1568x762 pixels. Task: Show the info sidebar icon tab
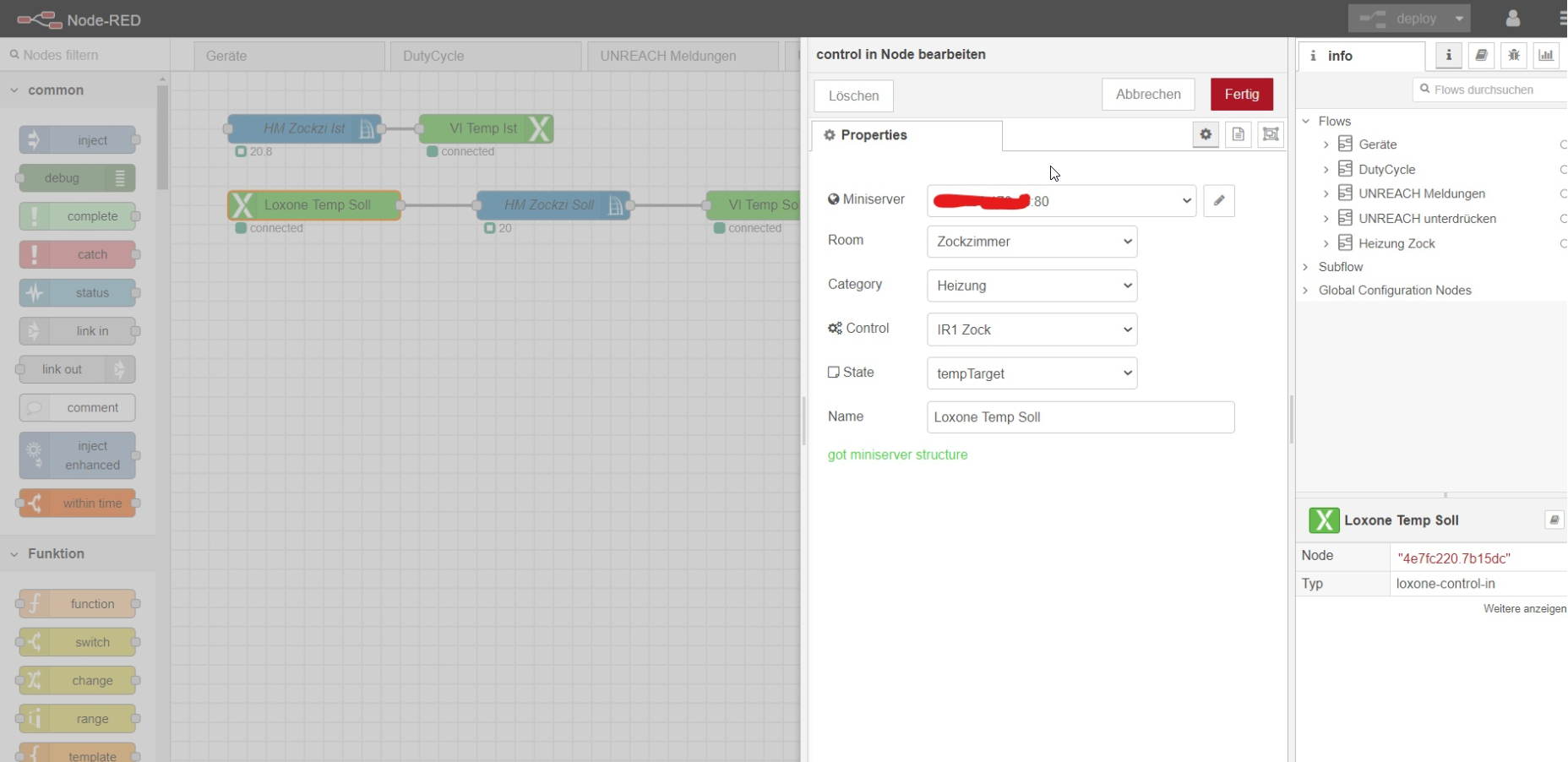(1449, 56)
